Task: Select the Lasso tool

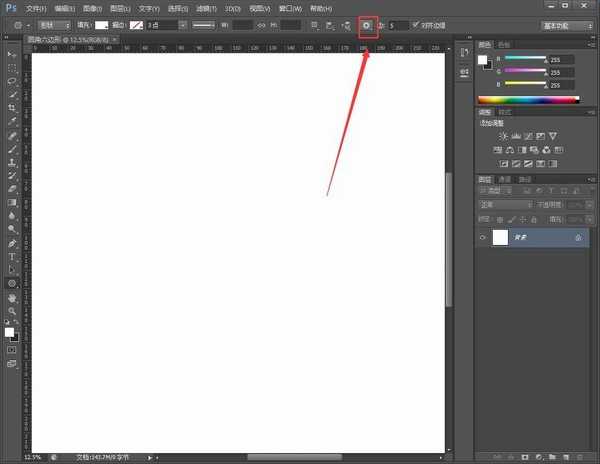Action: (x=12, y=81)
